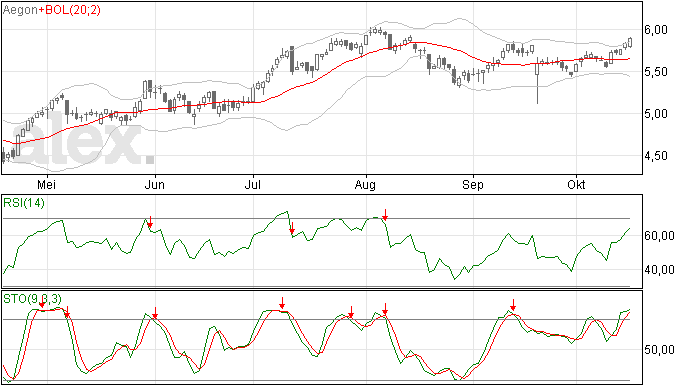Click the Jun month label
Screen dimensions: 690x387
(154, 184)
